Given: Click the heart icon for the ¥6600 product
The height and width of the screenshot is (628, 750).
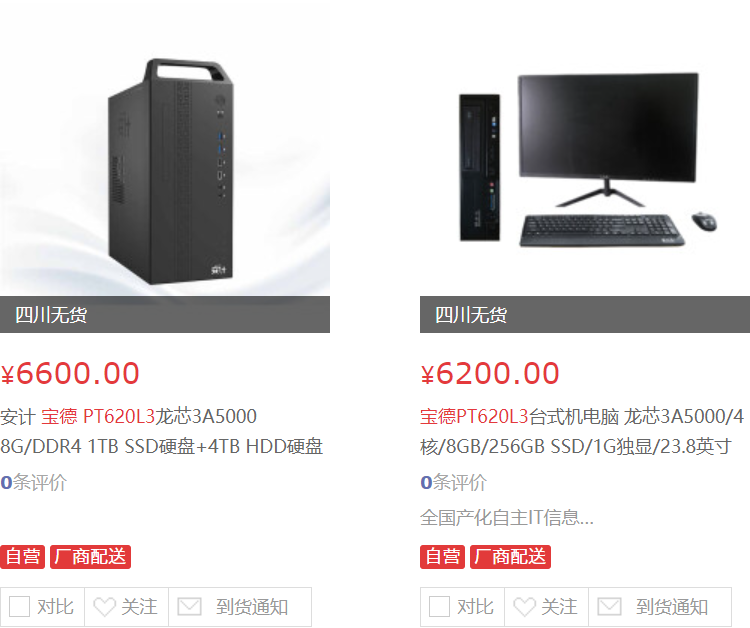Looking at the screenshot, I should pos(104,607).
